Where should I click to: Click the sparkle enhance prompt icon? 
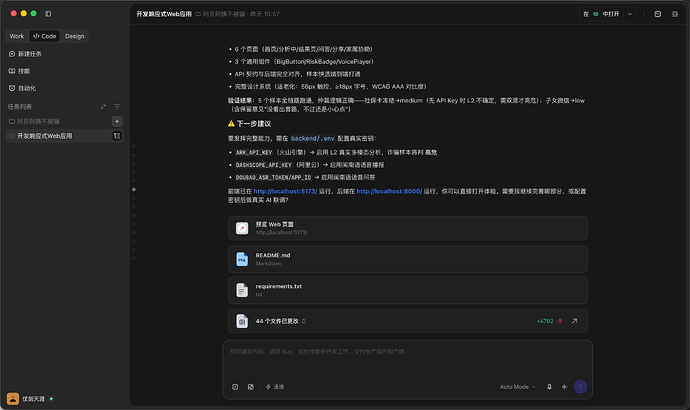(x=565, y=387)
